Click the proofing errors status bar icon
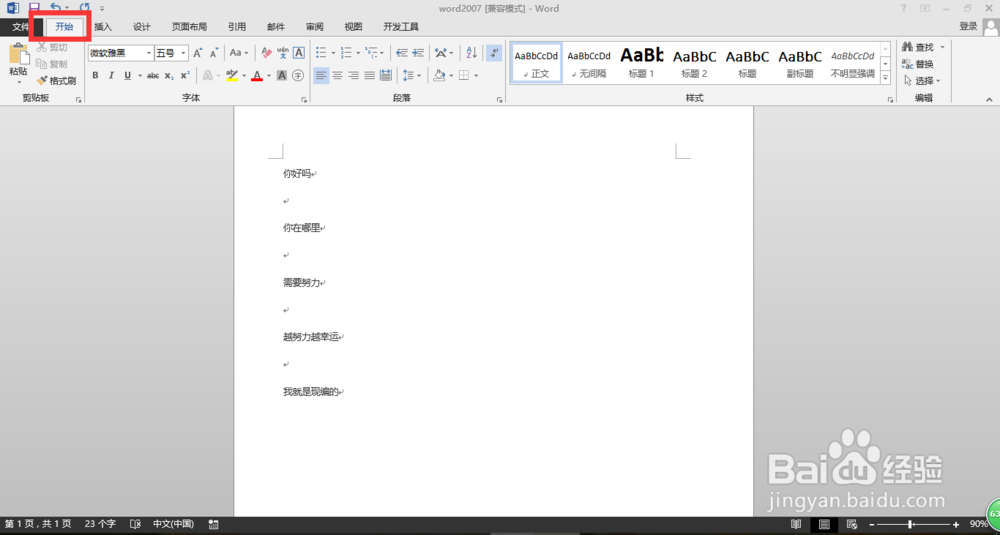 click(x=135, y=524)
